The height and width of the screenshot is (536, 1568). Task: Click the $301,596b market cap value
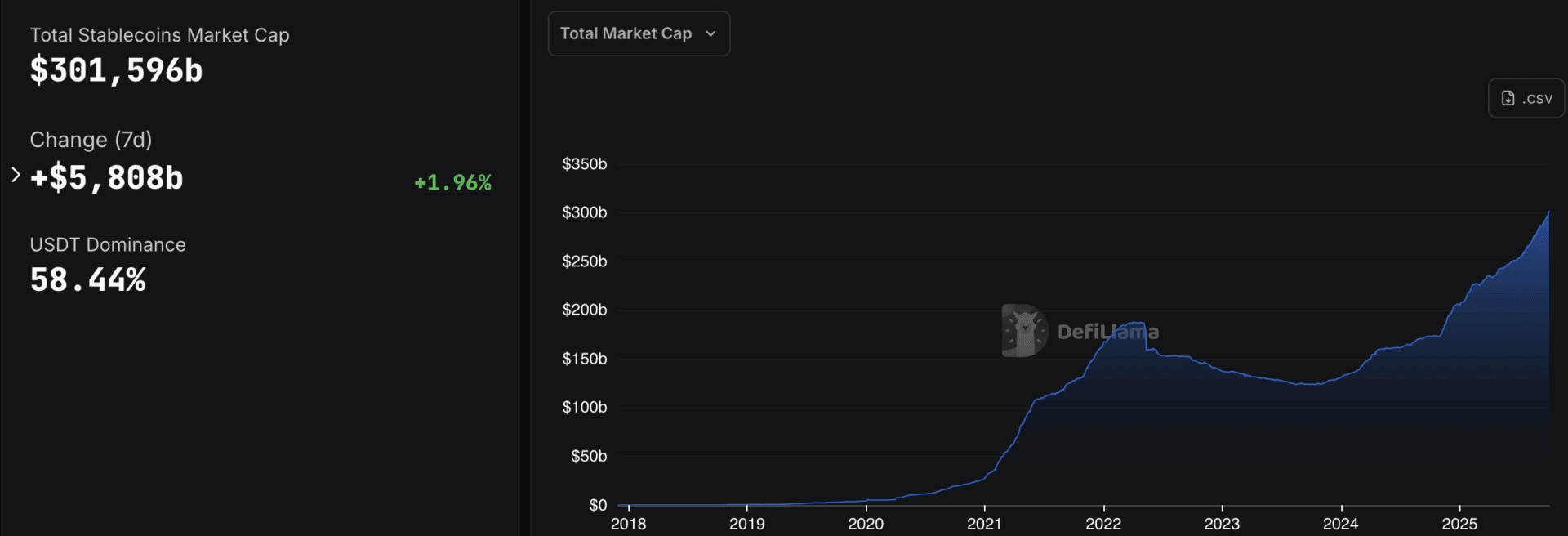pos(116,71)
